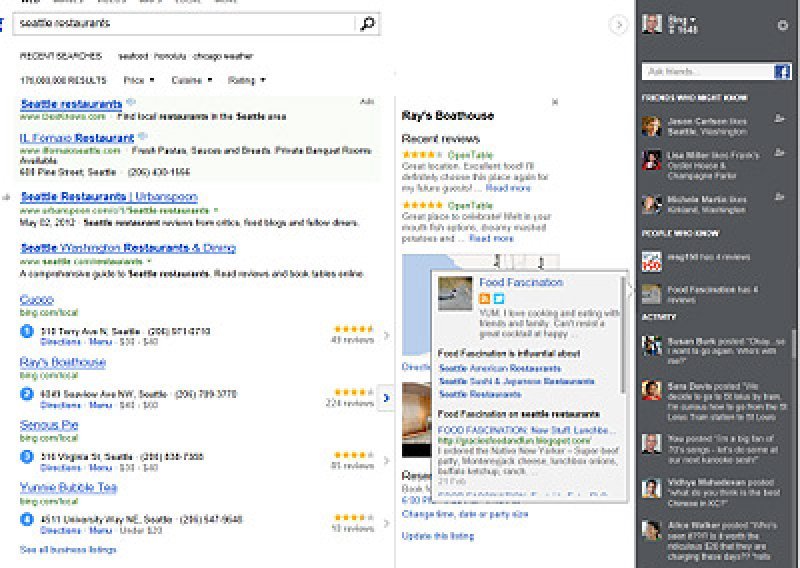The image size is (800, 568).
Task: Click the food photo in Ray's Boathouse panel
Action: tap(416, 419)
